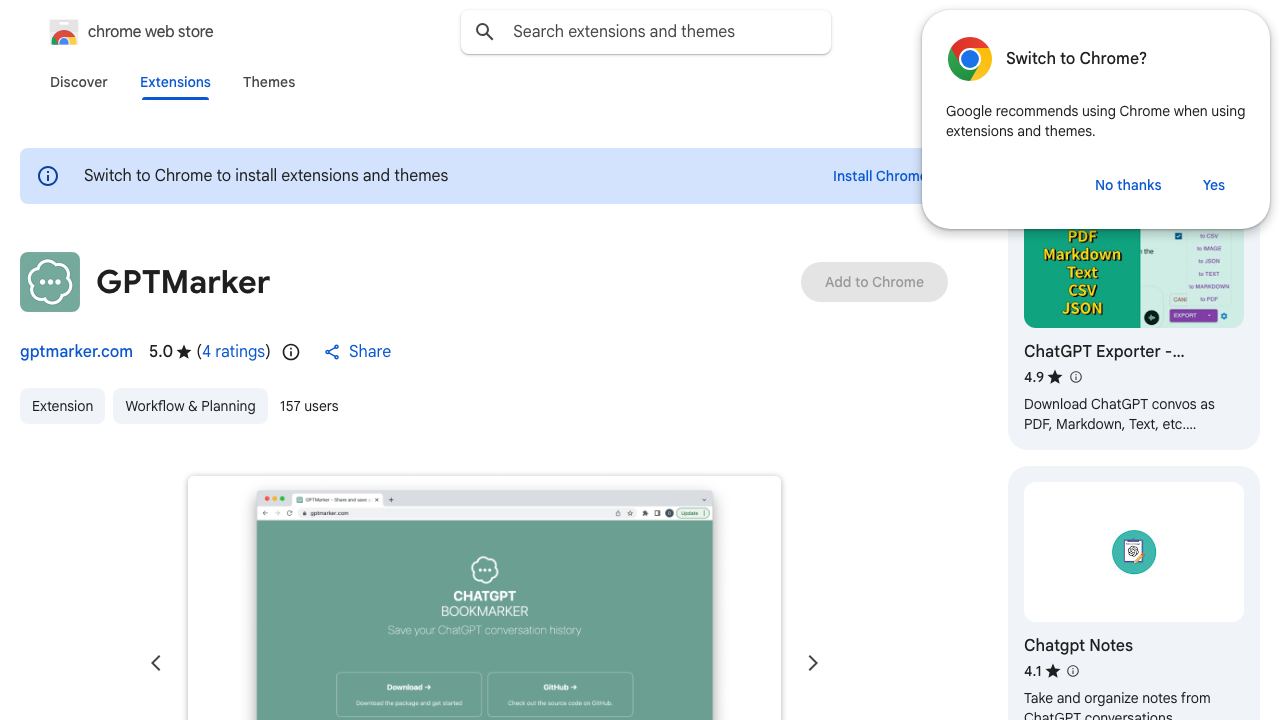Open Chatgpt Notes title link

coord(1078,646)
